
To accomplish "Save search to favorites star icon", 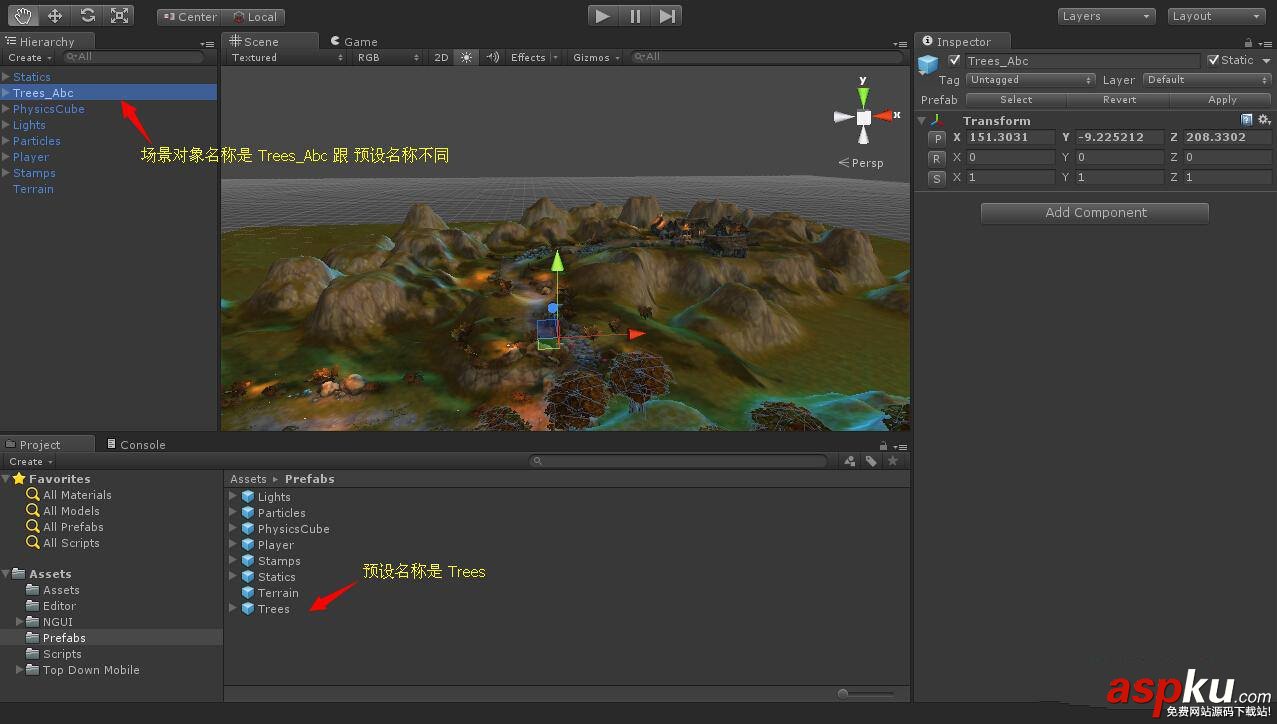I will (x=893, y=461).
